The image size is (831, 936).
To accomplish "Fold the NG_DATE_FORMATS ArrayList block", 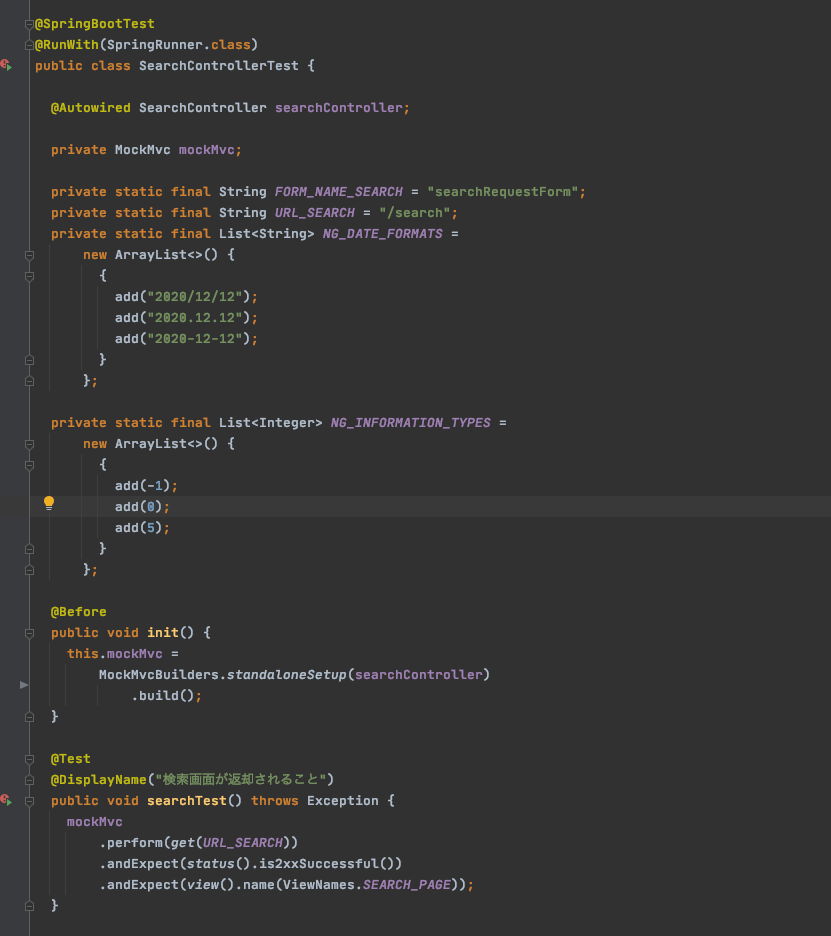I will [x=29, y=254].
